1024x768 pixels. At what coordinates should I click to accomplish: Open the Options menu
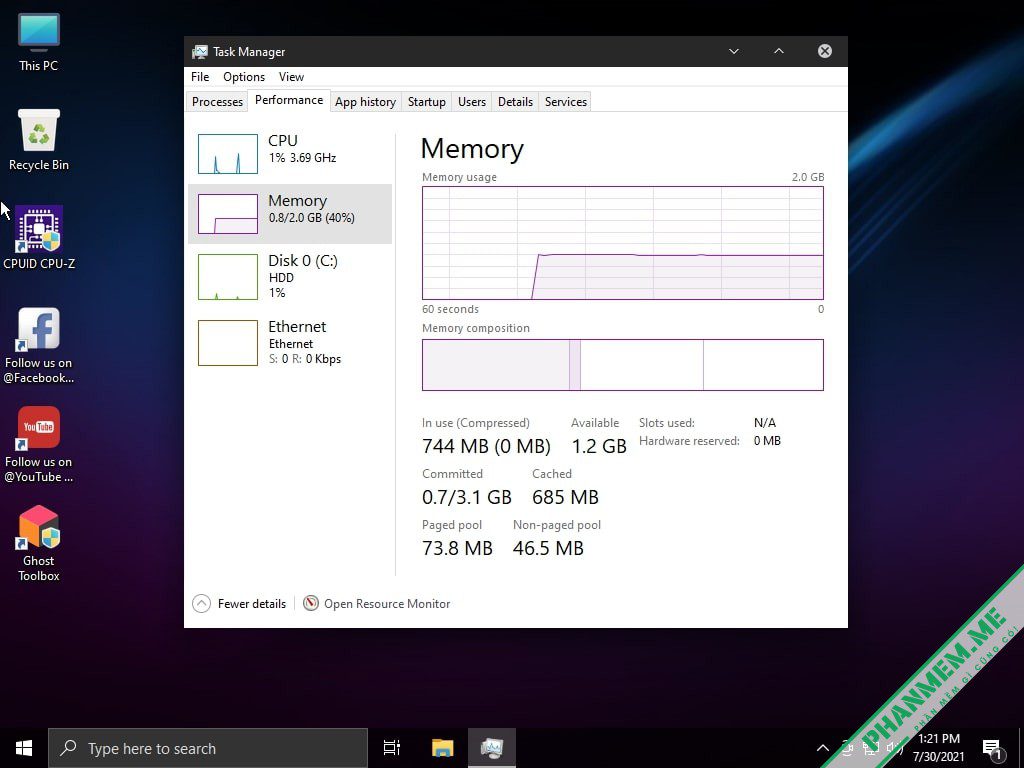click(x=244, y=77)
